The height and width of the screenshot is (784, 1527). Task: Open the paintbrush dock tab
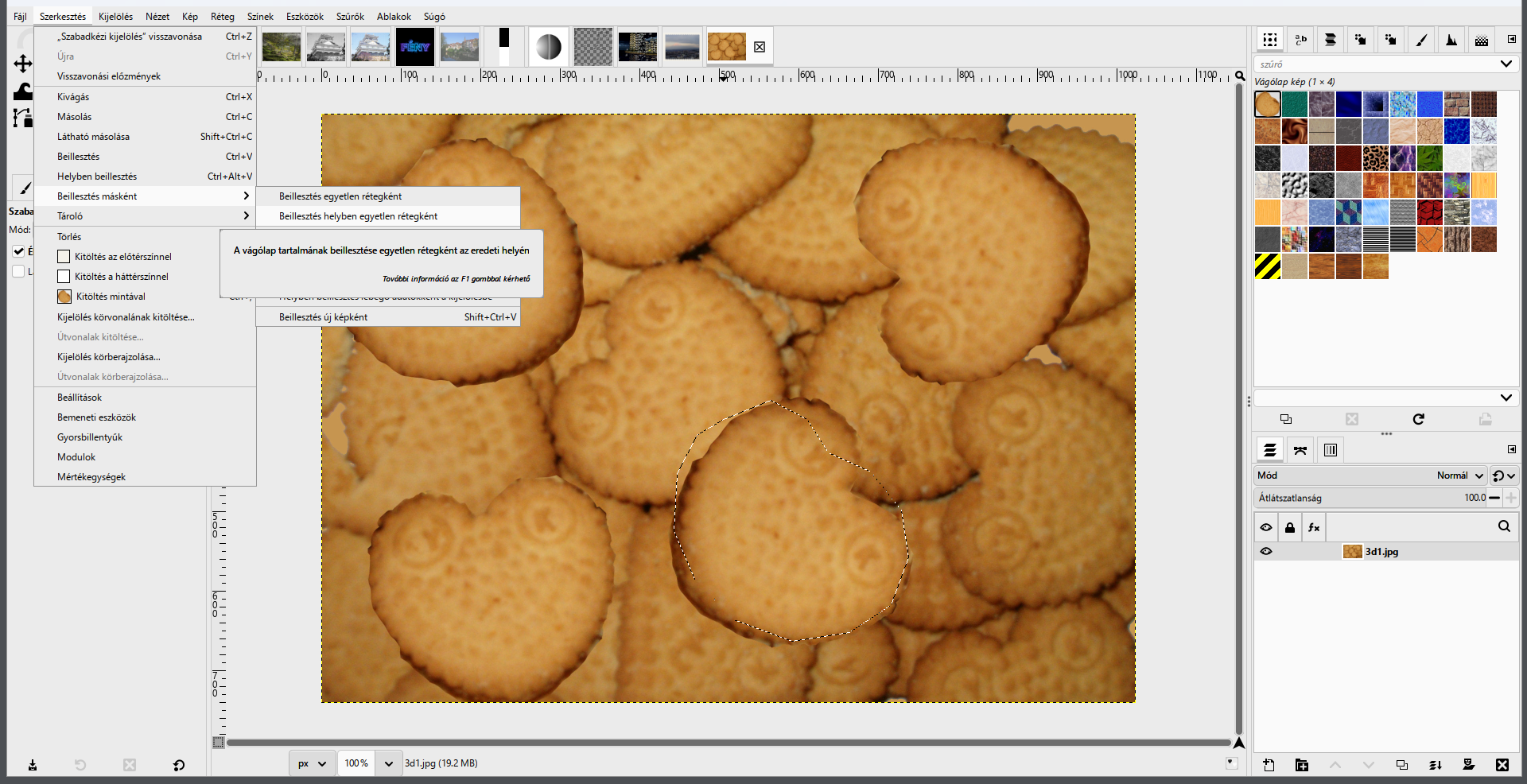(1421, 40)
